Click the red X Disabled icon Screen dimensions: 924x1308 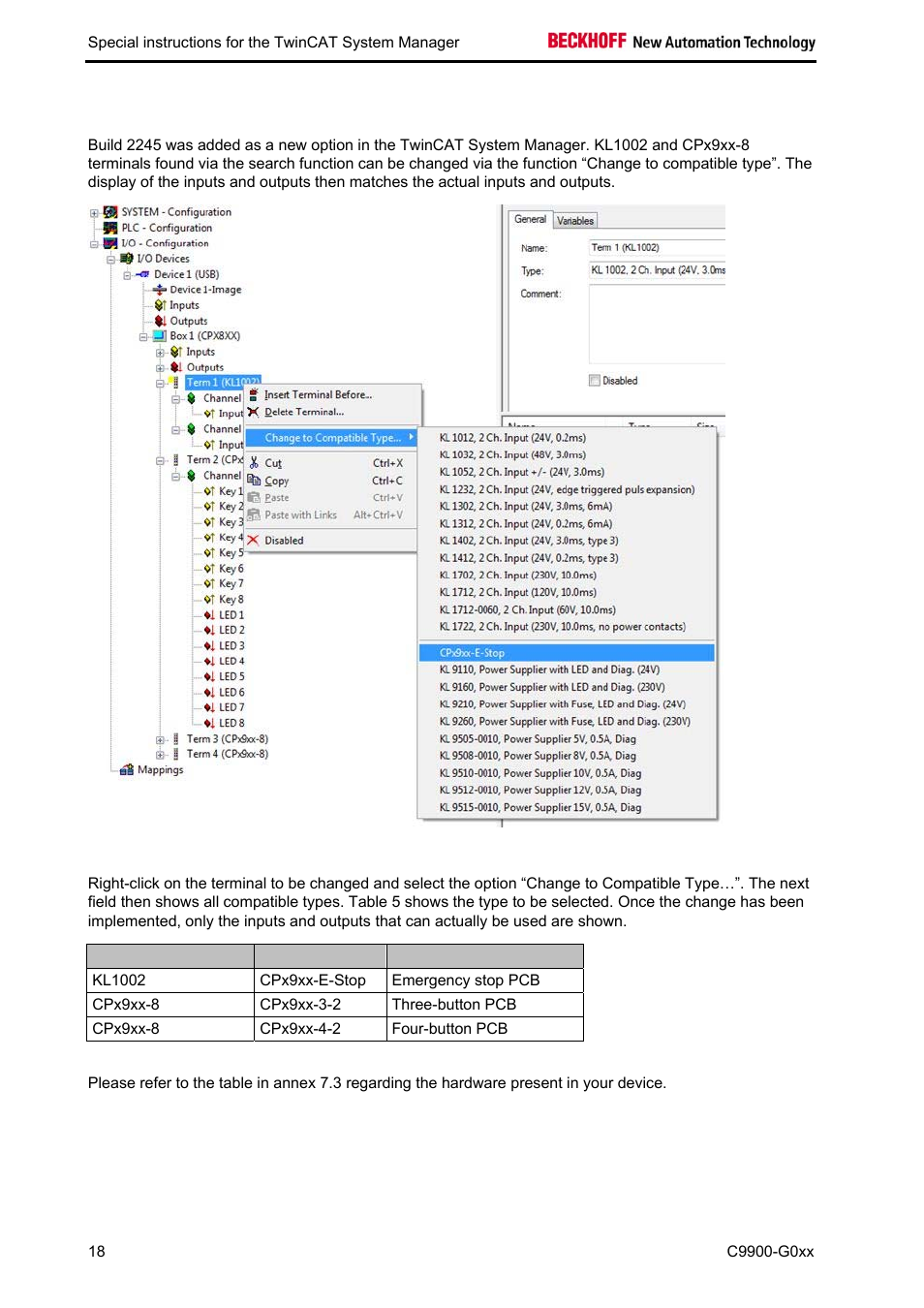(253, 541)
